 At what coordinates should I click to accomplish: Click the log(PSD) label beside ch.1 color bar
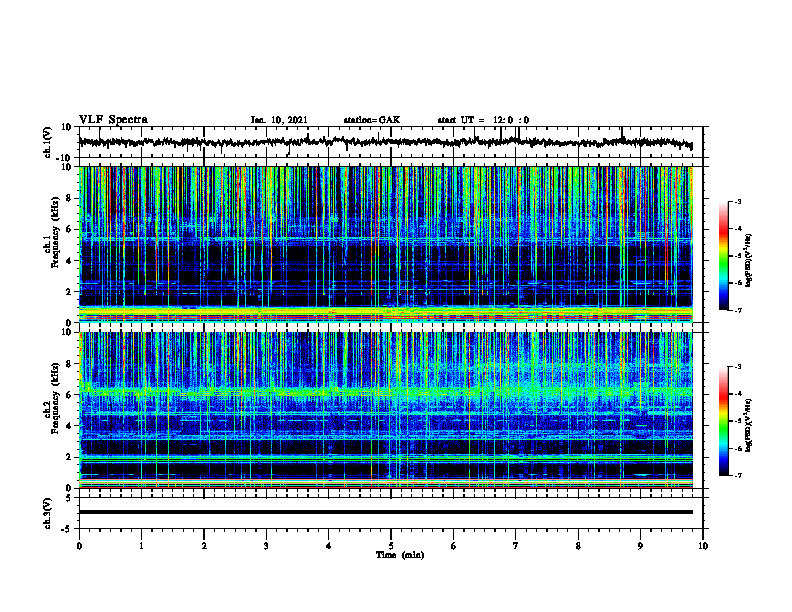click(749, 261)
